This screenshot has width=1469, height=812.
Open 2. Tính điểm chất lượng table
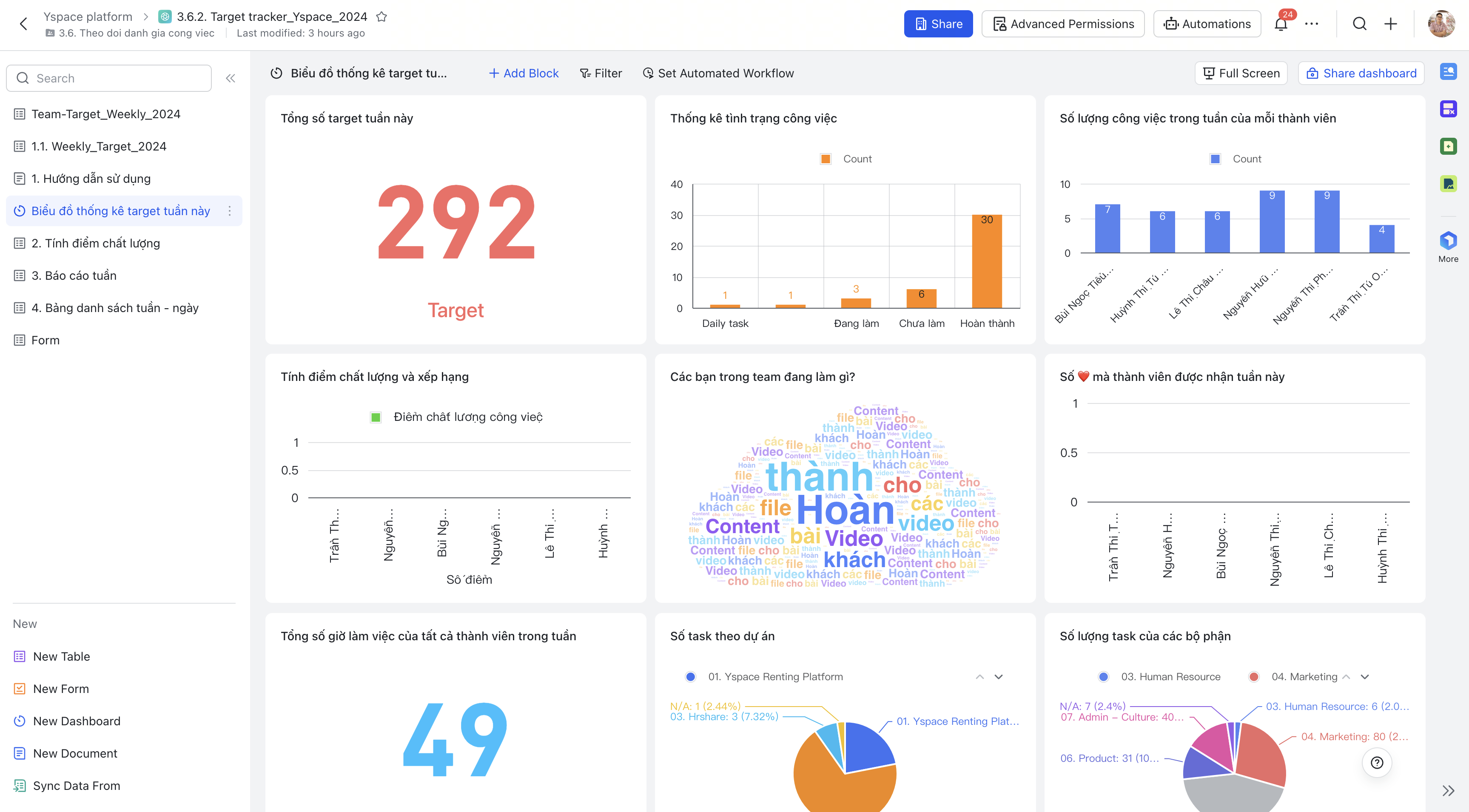[x=124, y=244]
